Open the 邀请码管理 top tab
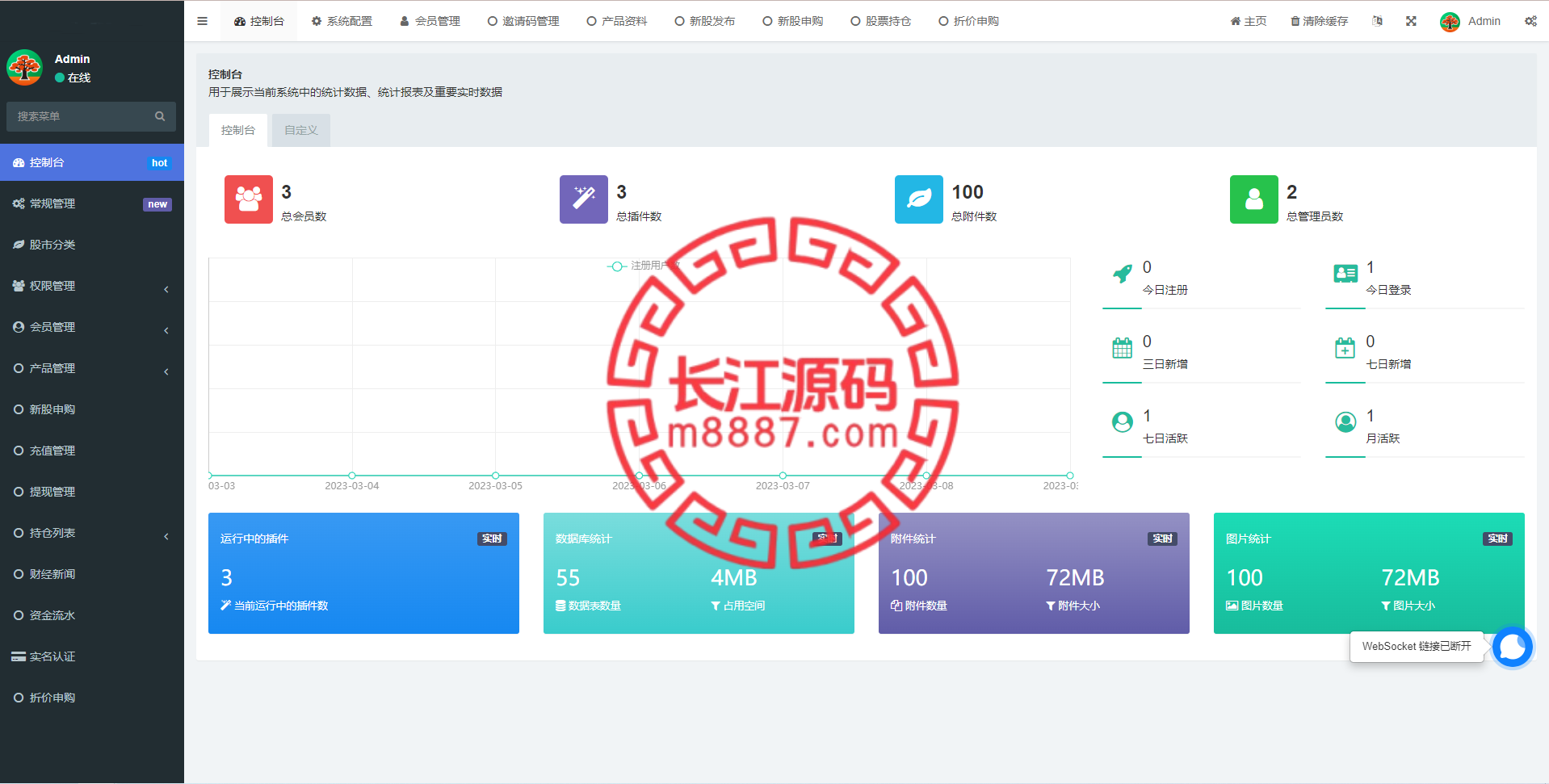Screen dimensions: 1549x784 [x=523, y=21]
